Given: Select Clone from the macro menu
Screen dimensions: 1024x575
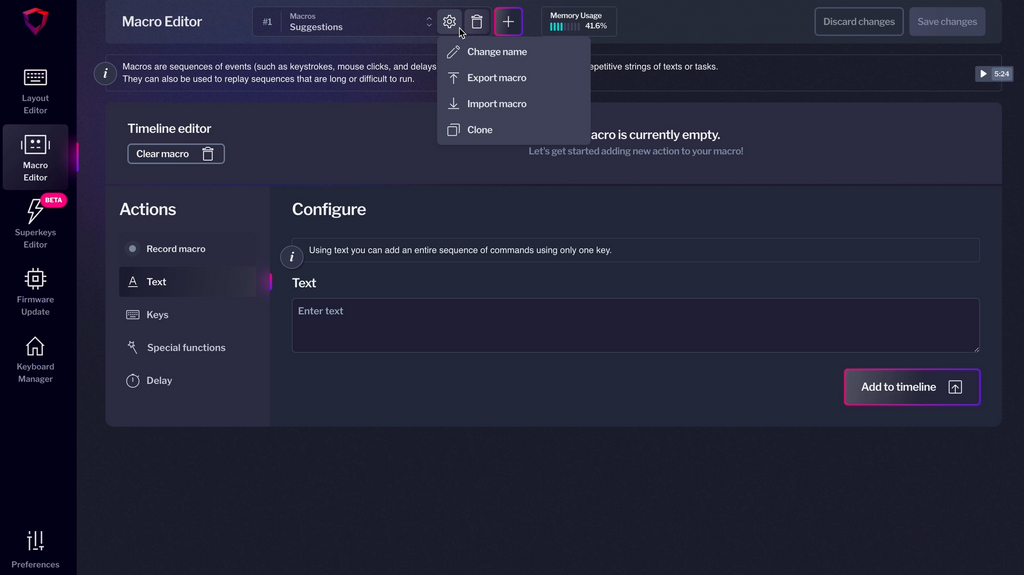Looking at the screenshot, I should click(x=480, y=130).
